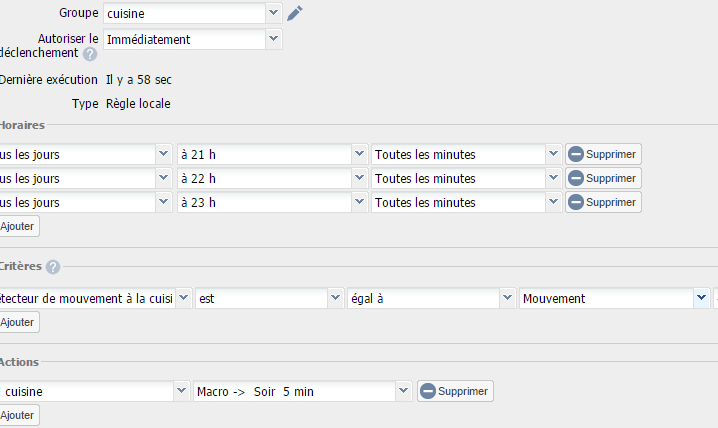Image resolution: width=718 pixels, height=428 pixels.
Task: Delete the Macro Soir 5 min action
Action: click(455, 391)
